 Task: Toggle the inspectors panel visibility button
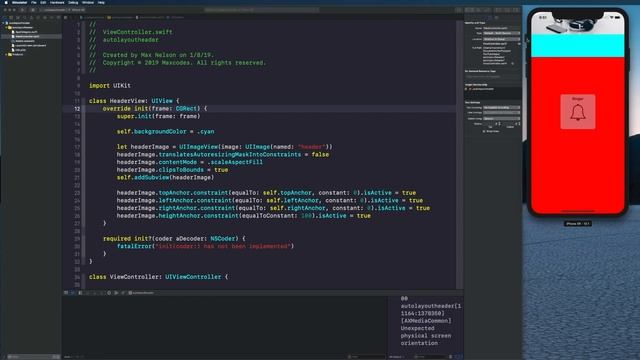tap(516, 10)
